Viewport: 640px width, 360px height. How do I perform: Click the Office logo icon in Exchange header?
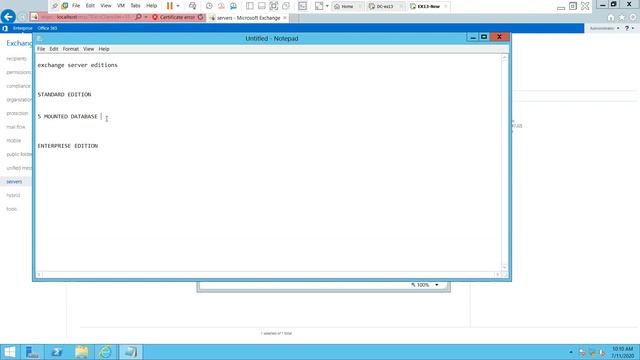[5, 28]
